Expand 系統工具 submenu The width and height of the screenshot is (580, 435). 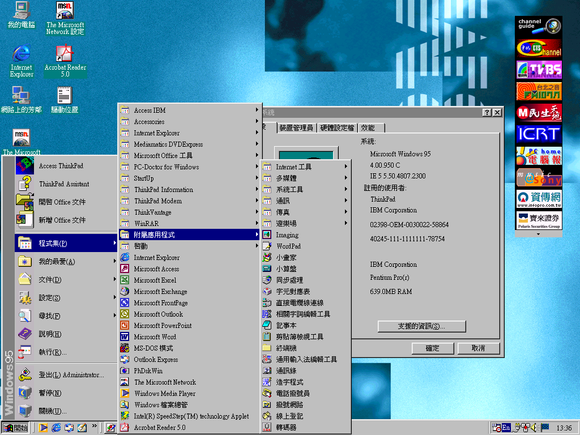[306, 189]
